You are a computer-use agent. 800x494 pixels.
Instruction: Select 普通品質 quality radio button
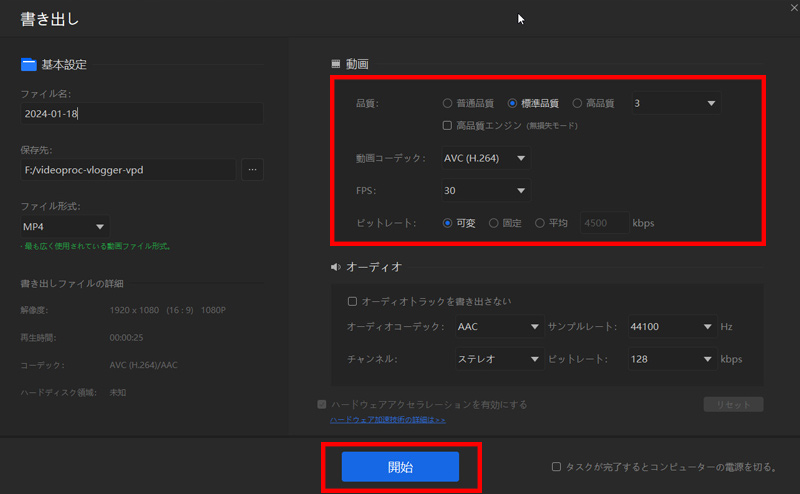click(x=448, y=103)
